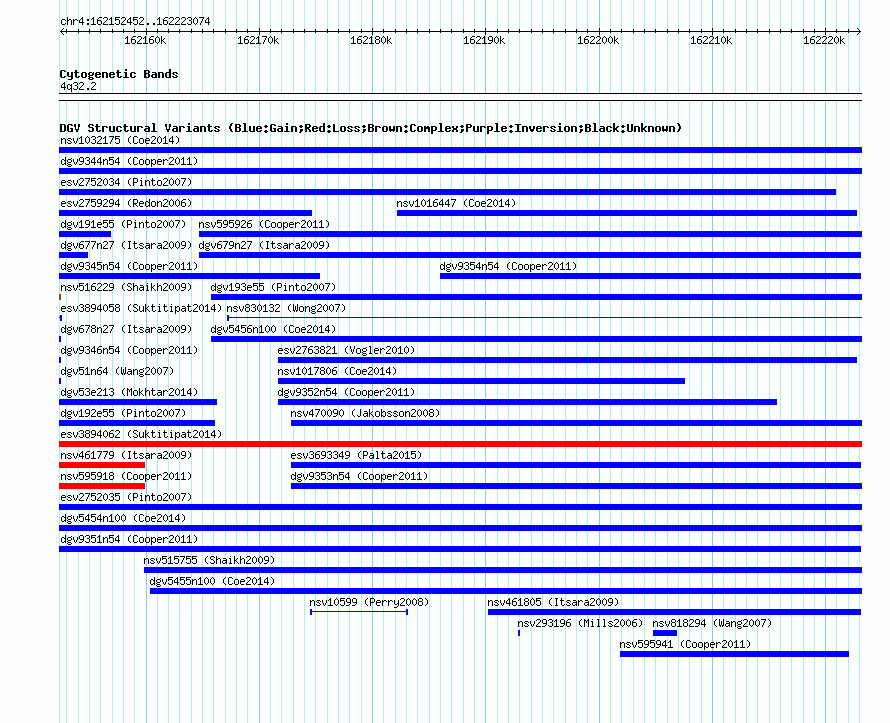Click nsv818294 (Wang2007) label

(712, 623)
